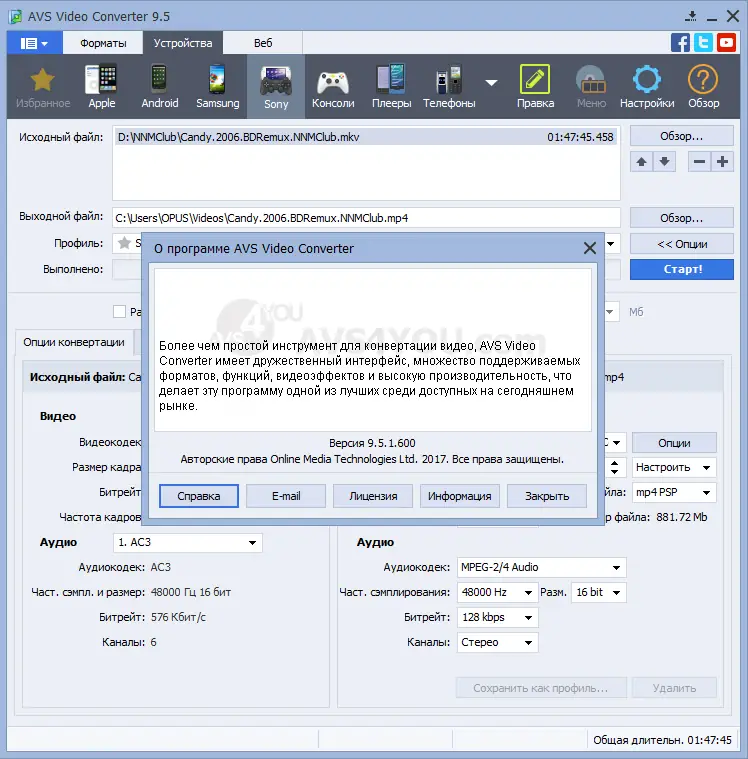Tick the checkbox below the progress bar
Screen dimensions: 748x759
119,311
